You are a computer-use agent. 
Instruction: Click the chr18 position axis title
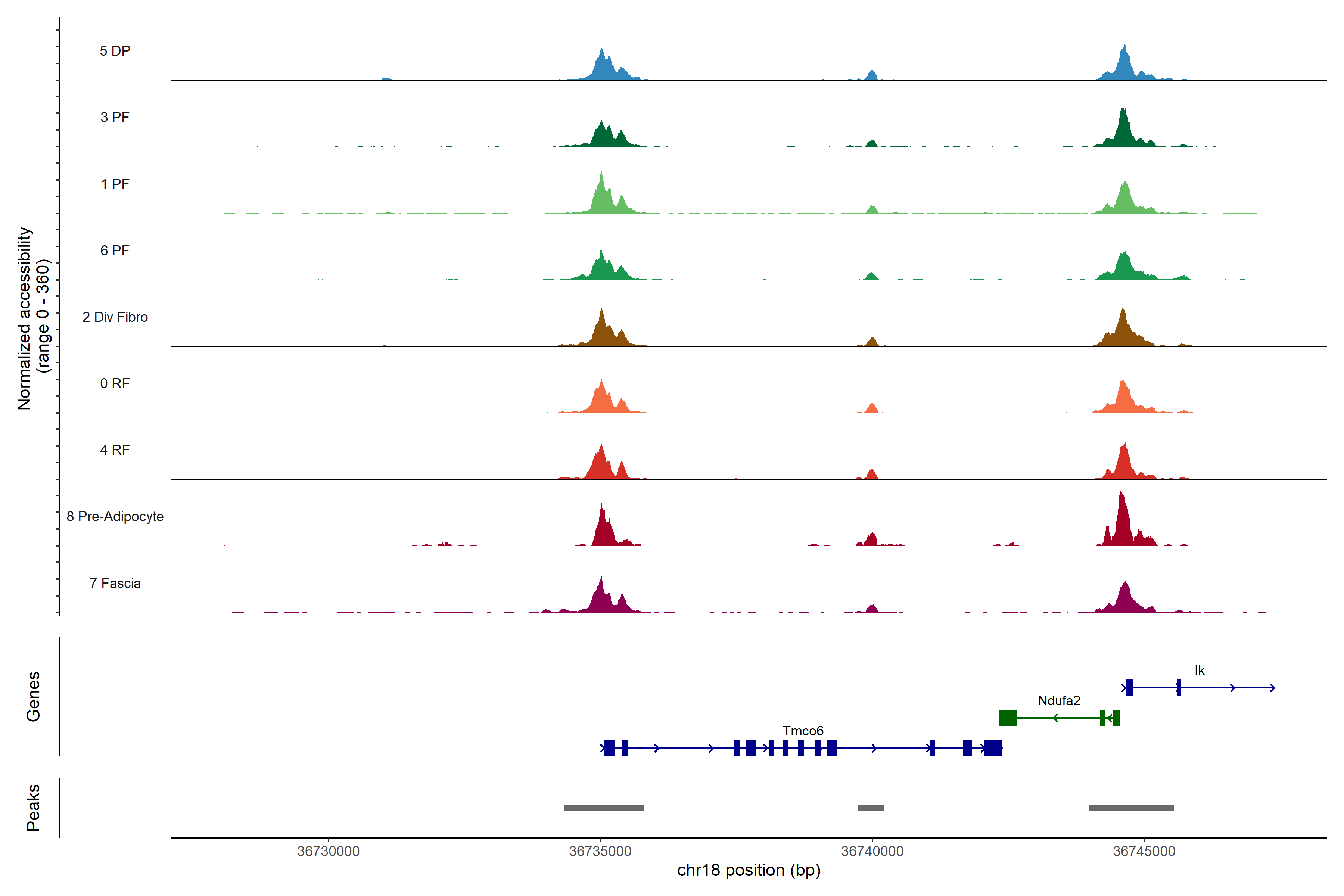749,870
